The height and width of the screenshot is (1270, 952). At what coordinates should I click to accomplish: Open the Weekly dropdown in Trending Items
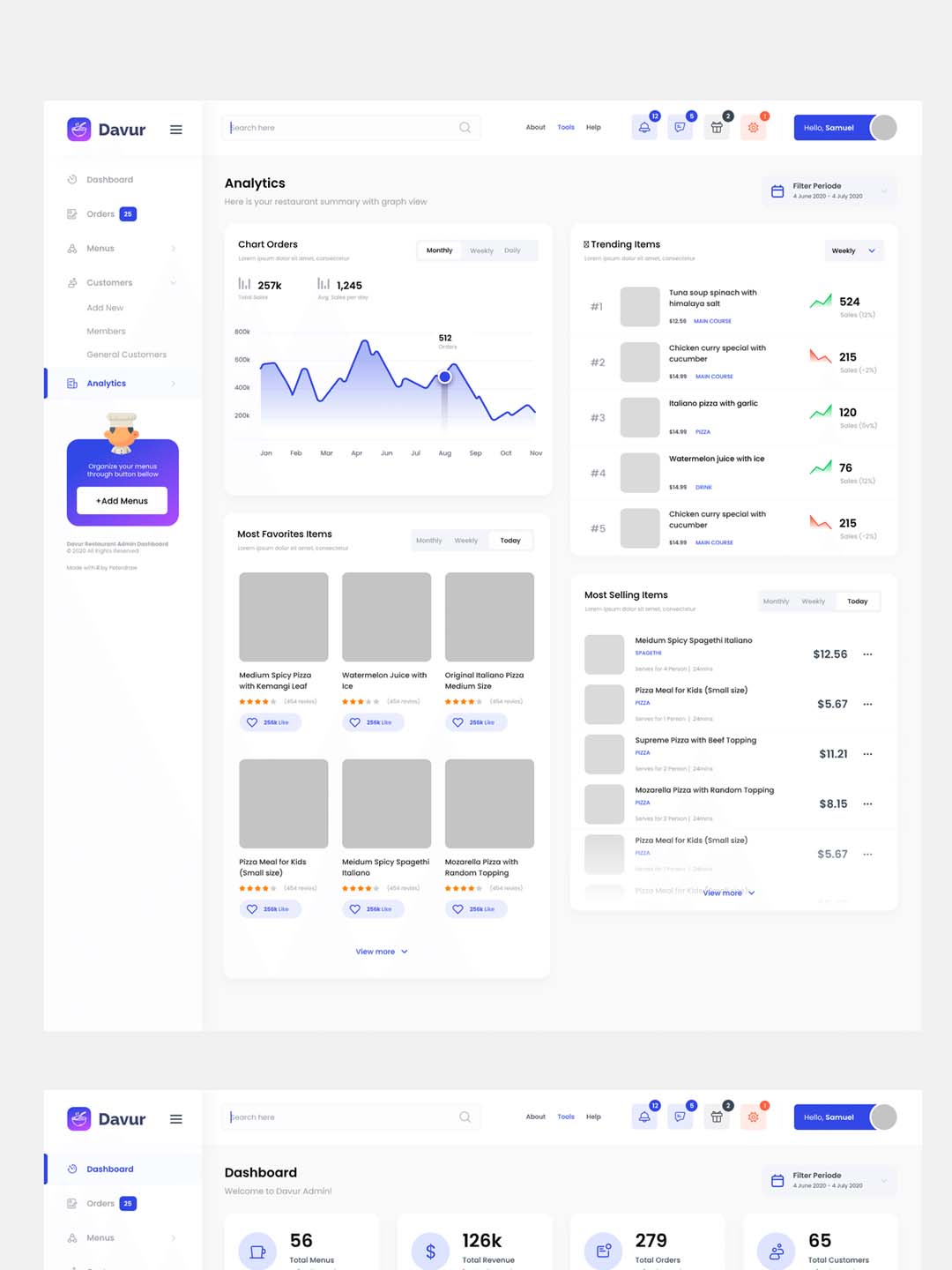click(x=853, y=251)
